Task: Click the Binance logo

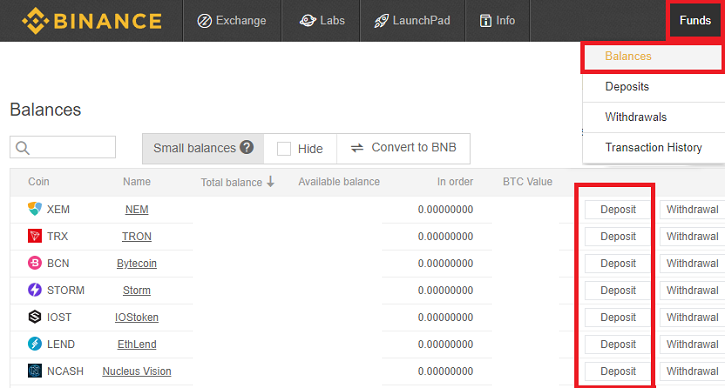Action: pos(92,21)
